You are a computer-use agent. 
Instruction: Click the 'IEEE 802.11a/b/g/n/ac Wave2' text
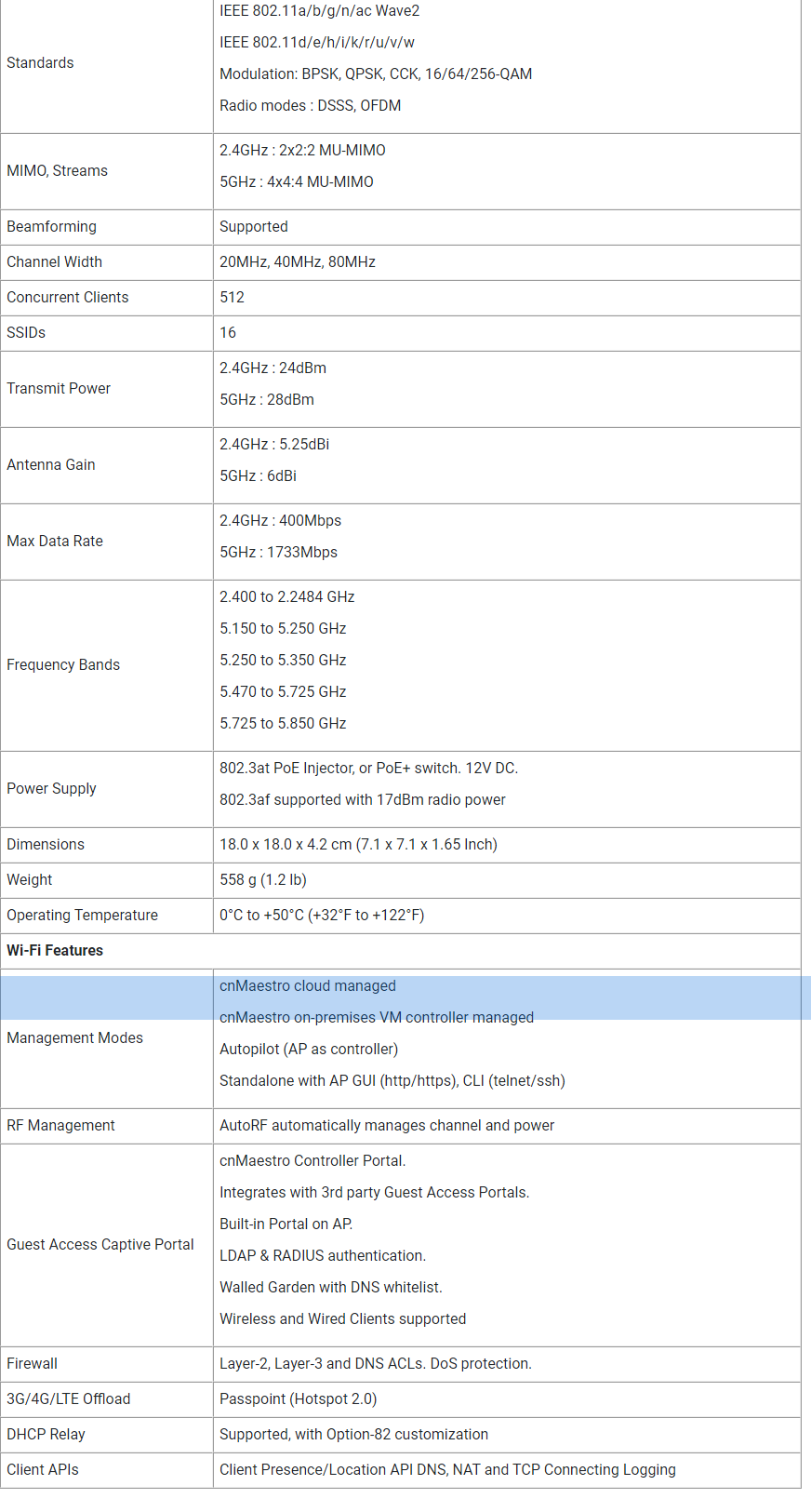[319, 11]
